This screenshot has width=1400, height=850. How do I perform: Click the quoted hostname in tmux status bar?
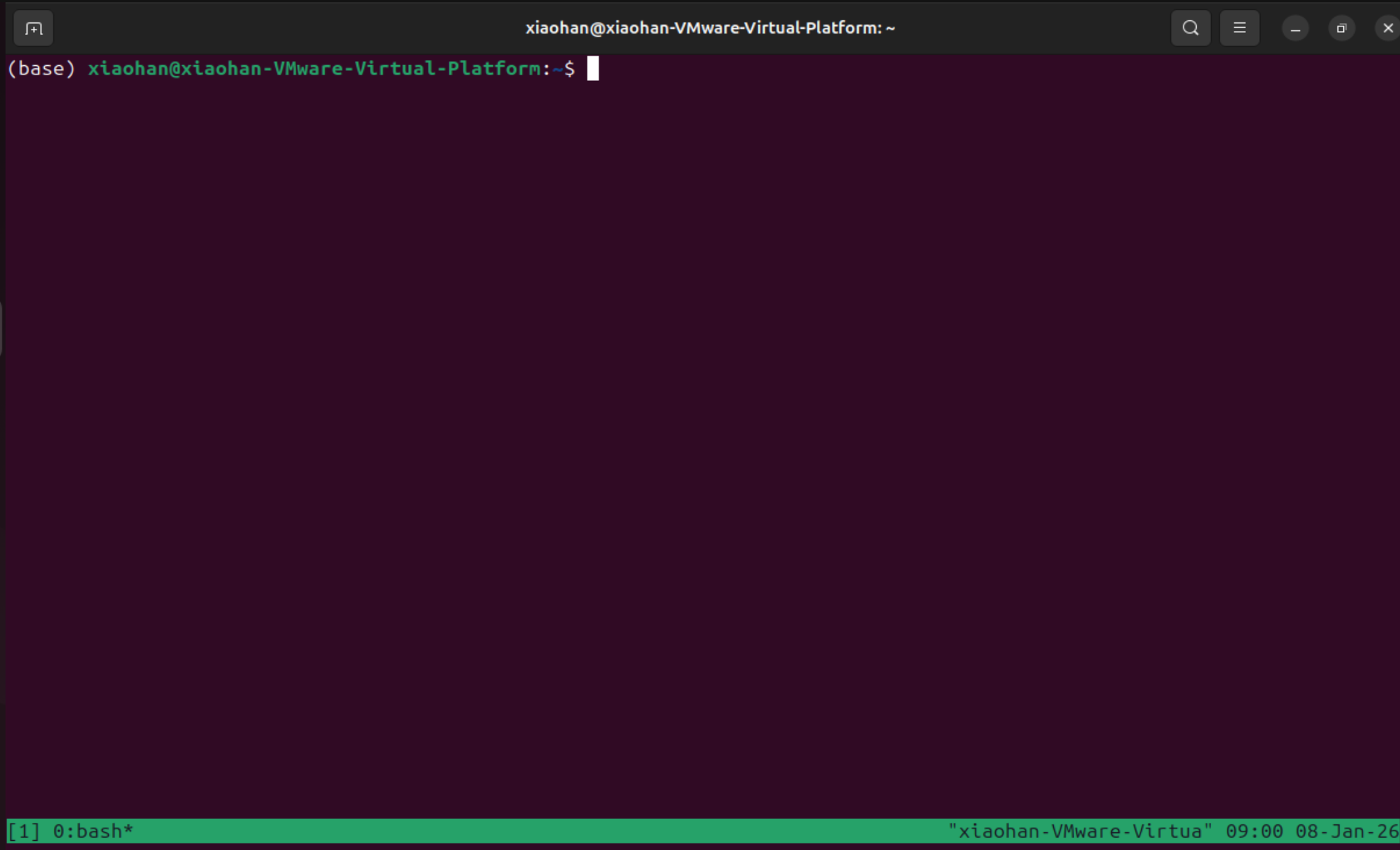click(x=1079, y=831)
